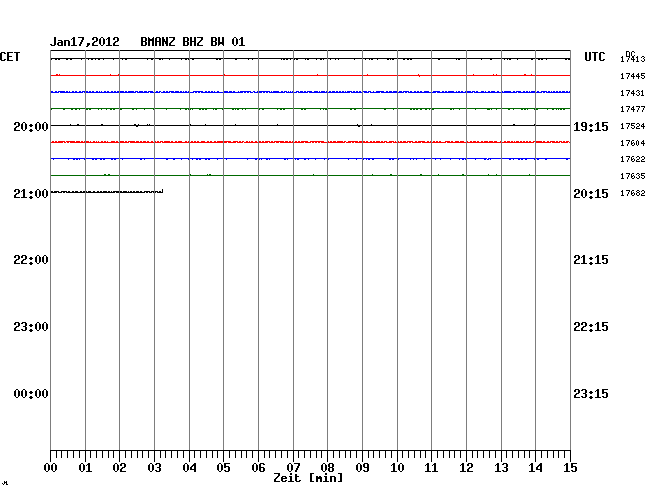Click minute tick label "13"
The width and height of the screenshot is (650, 494).
point(501,468)
